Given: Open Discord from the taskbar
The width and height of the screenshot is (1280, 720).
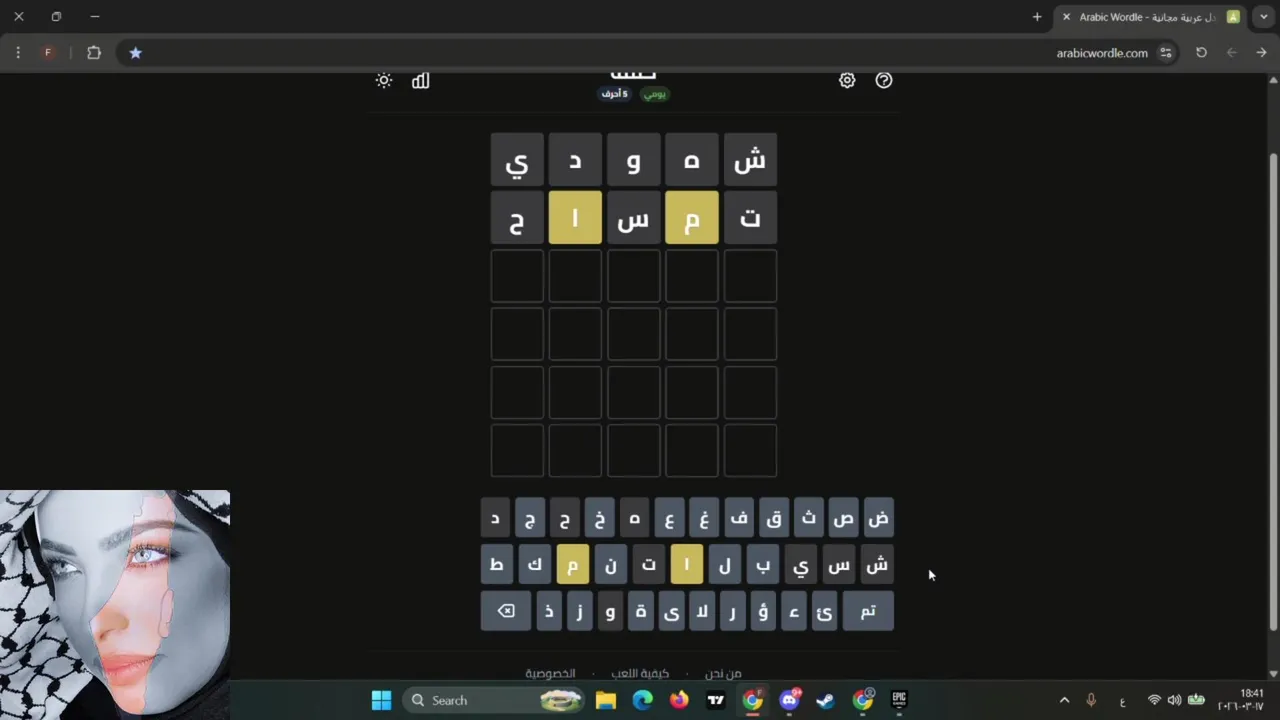Looking at the screenshot, I should point(789,700).
